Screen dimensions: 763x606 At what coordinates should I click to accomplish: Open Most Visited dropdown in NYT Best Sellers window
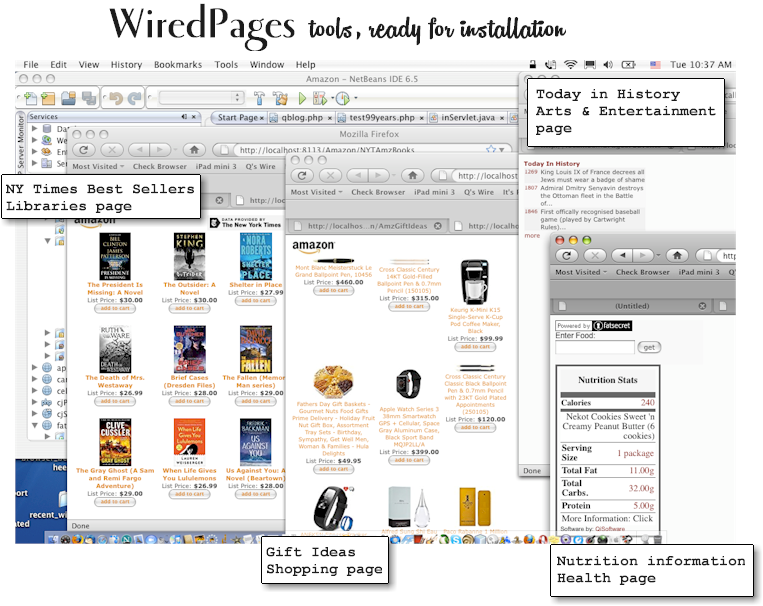(x=98, y=166)
